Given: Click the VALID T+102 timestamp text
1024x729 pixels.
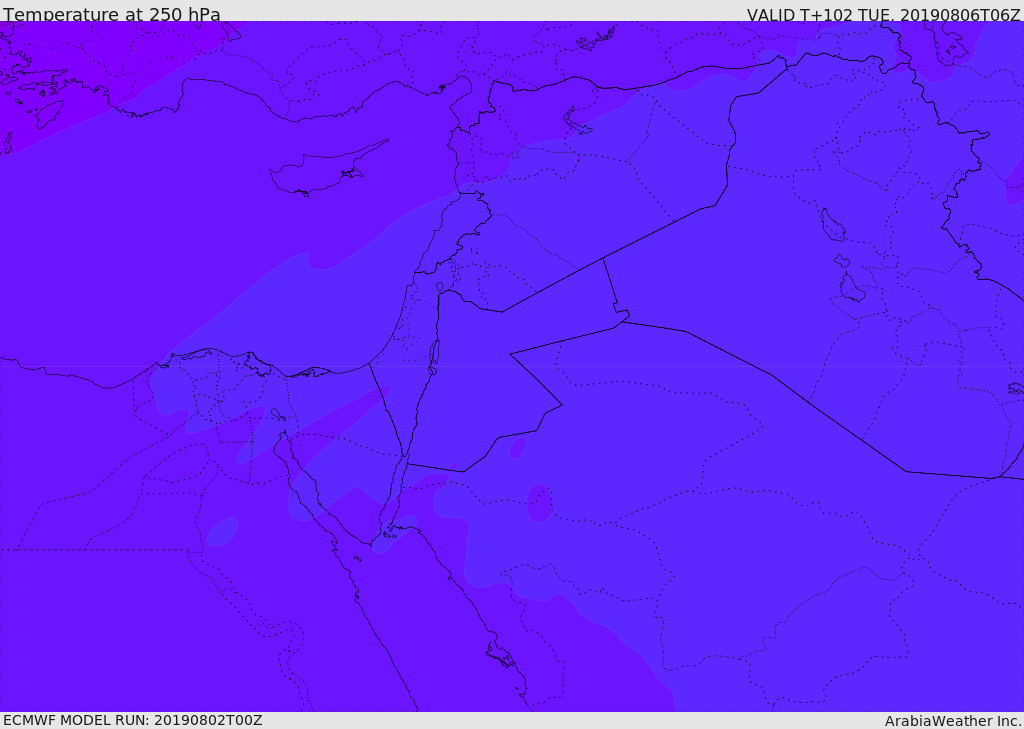Looking at the screenshot, I should [x=884, y=14].
